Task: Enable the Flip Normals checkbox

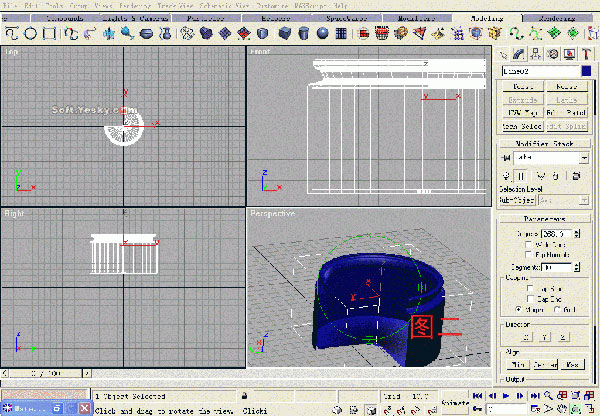Action: [x=529, y=254]
